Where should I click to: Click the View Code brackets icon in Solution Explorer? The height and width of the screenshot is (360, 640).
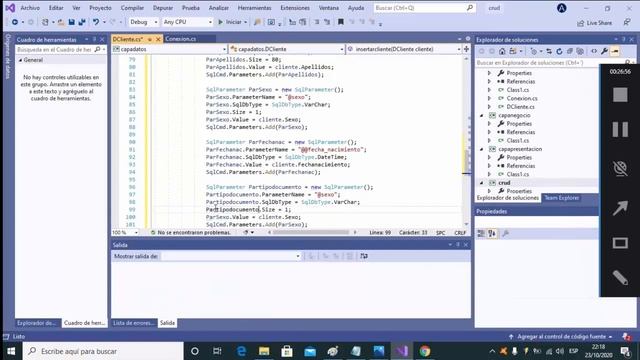[x=594, y=51]
